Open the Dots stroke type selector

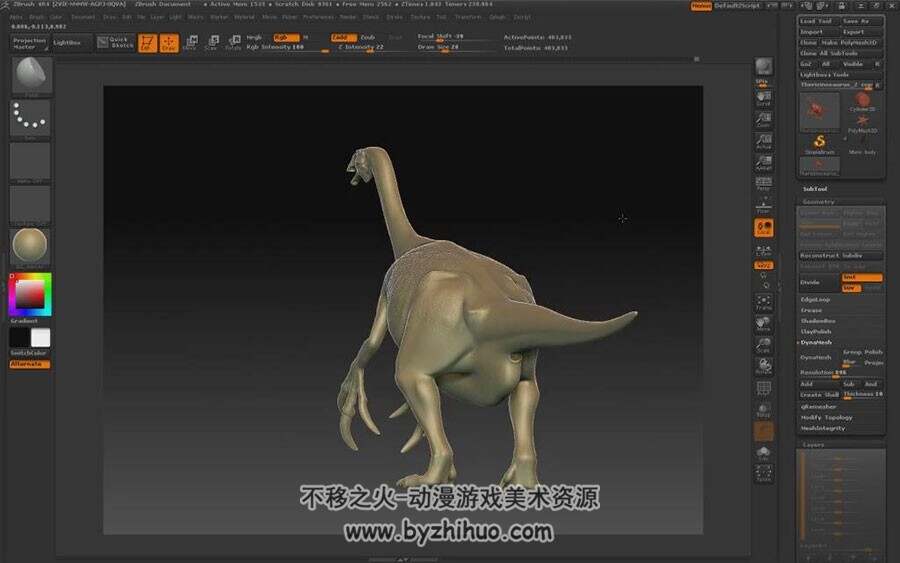(x=30, y=119)
